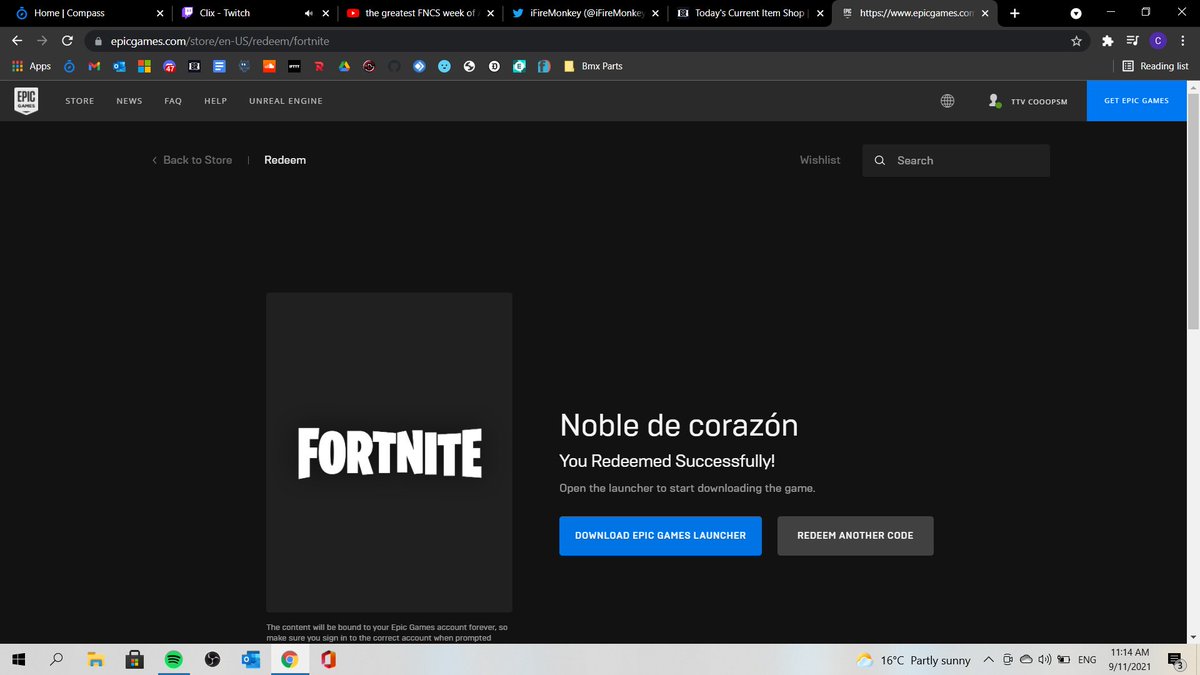Go to the UNREAL ENGINE page
Viewport: 1200px width, 675px height.
point(286,101)
